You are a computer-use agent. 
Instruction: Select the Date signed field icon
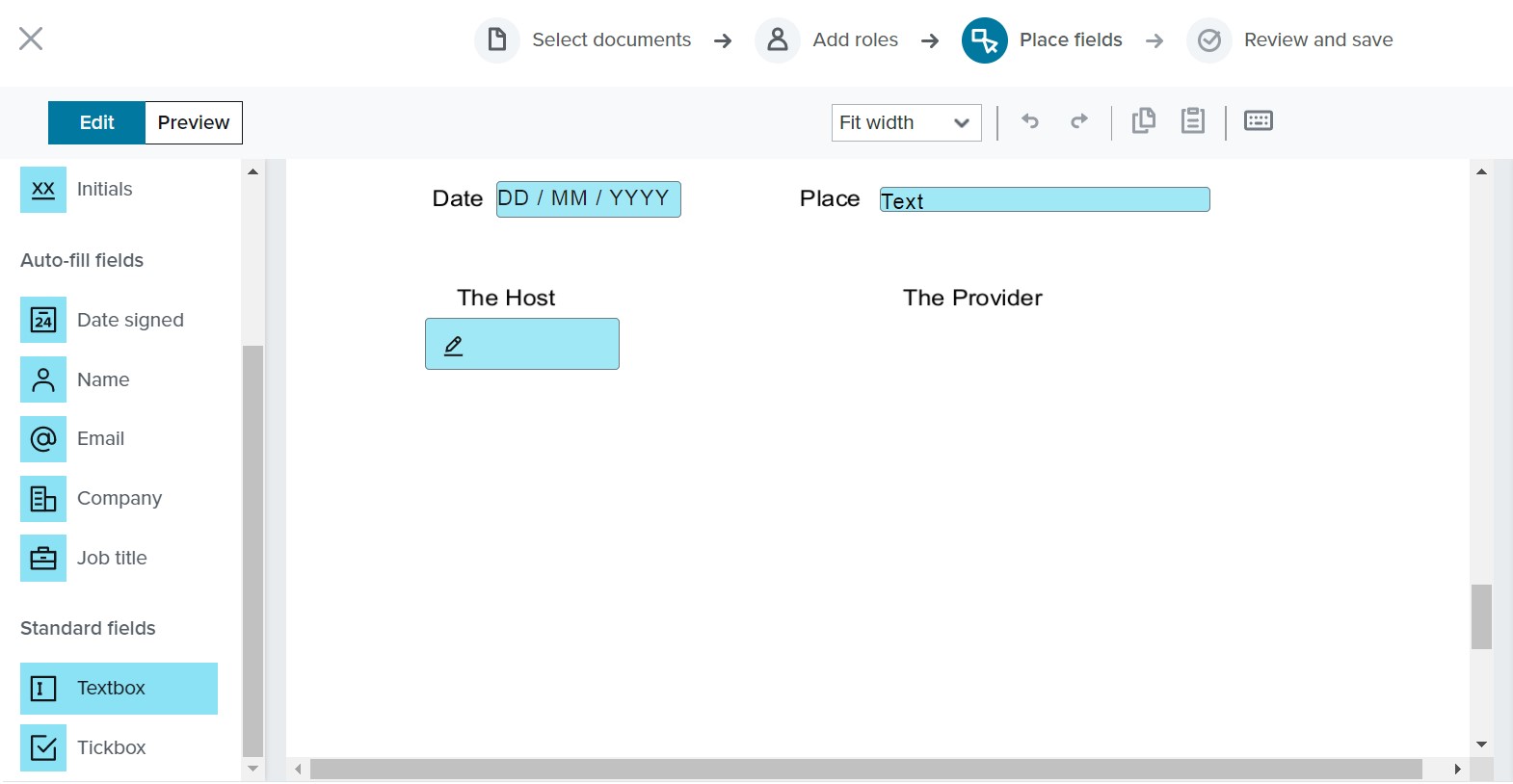coord(43,320)
